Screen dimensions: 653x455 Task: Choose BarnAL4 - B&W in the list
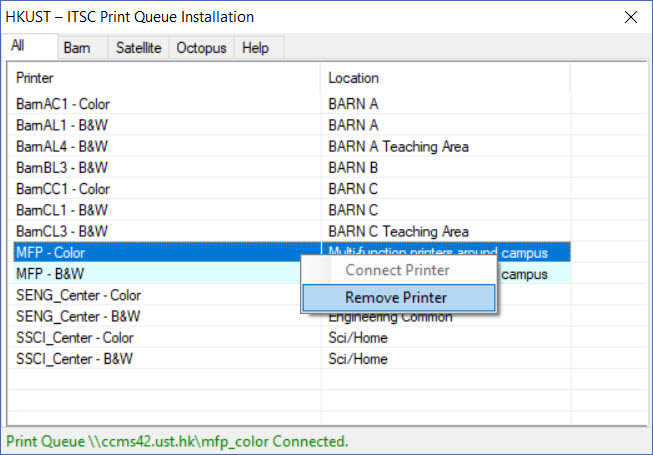click(62, 146)
